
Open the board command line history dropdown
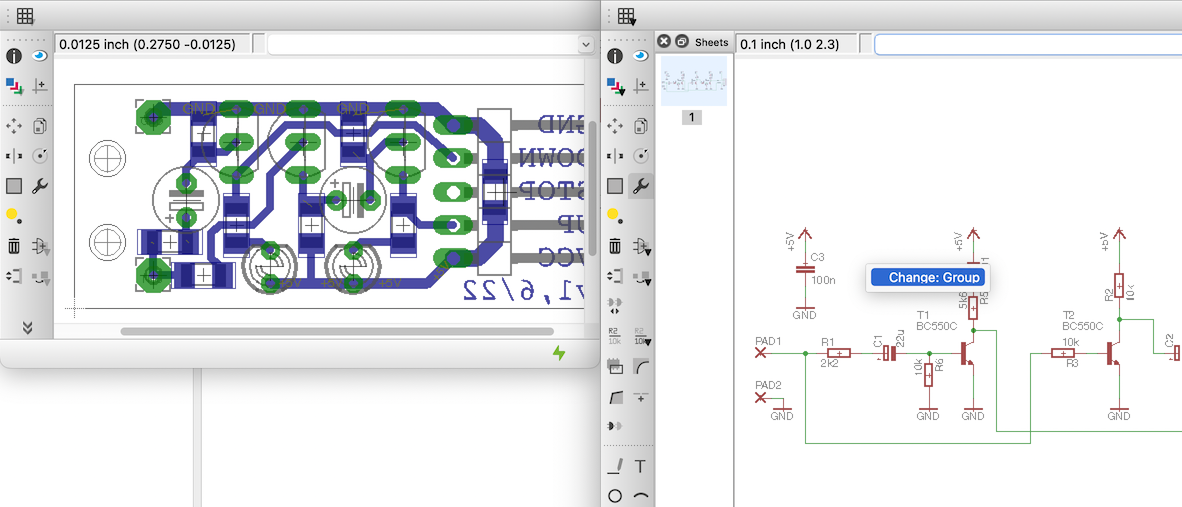(585, 44)
